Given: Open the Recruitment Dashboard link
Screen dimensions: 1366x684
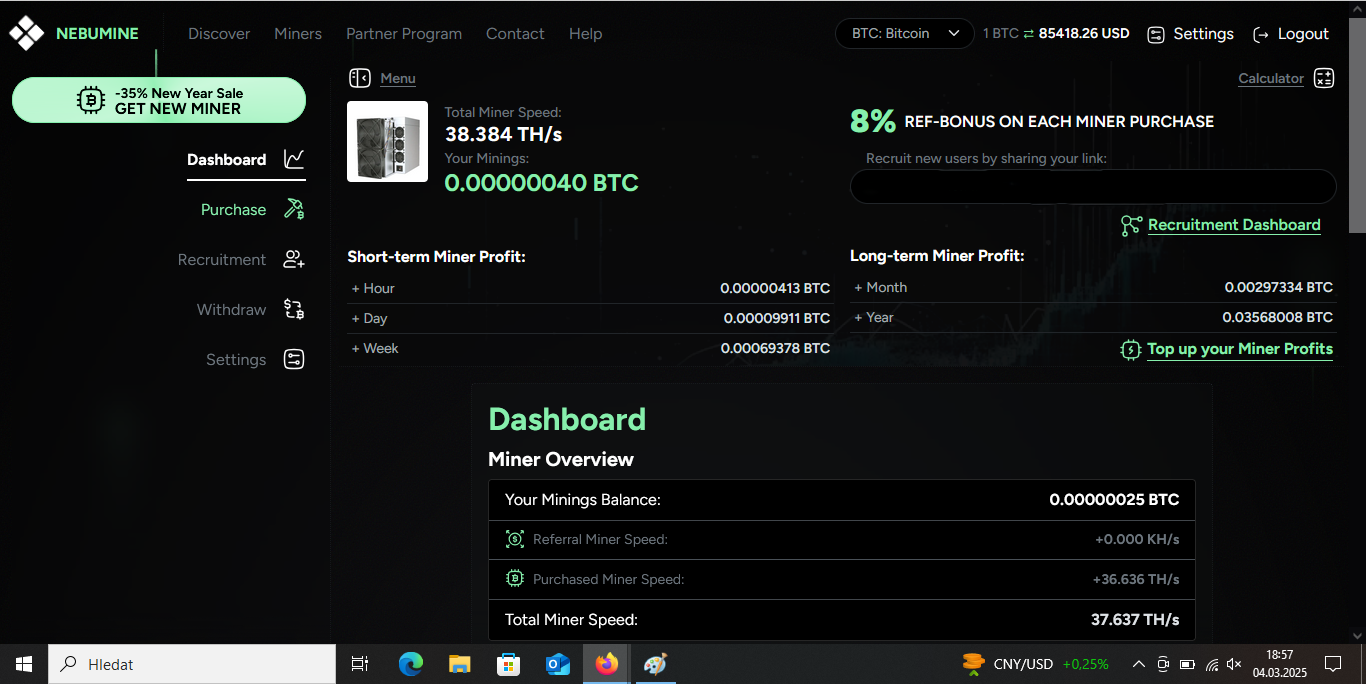Looking at the screenshot, I should pos(1233,225).
